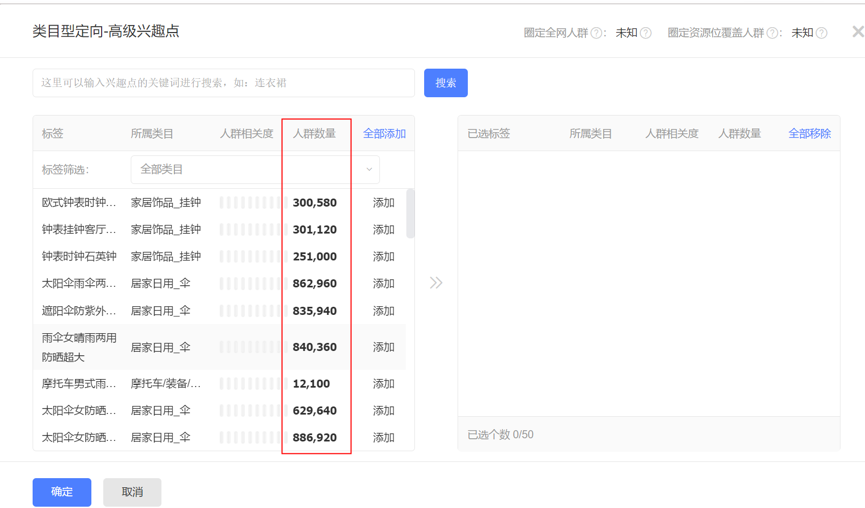Viewport: 865px width, 508px height.
Task: Cancel with the 取消 button
Action: [132, 492]
